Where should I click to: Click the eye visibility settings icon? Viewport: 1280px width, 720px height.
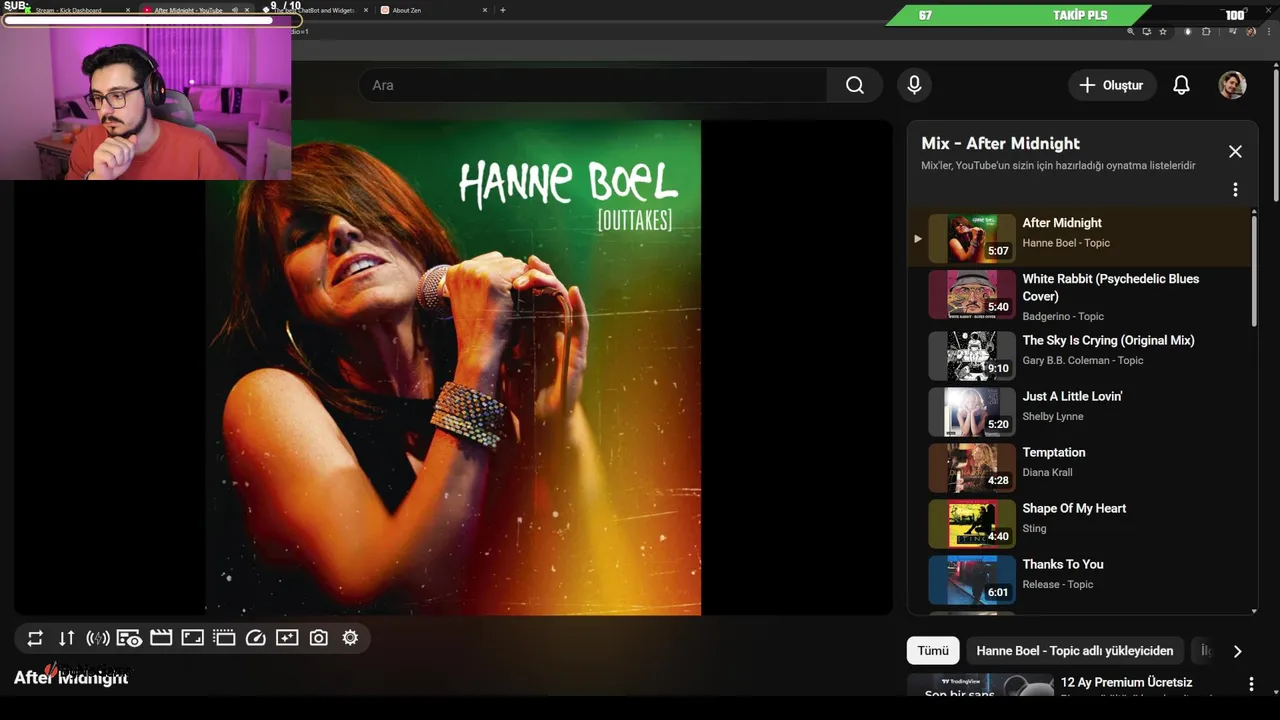tap(129, 638)
